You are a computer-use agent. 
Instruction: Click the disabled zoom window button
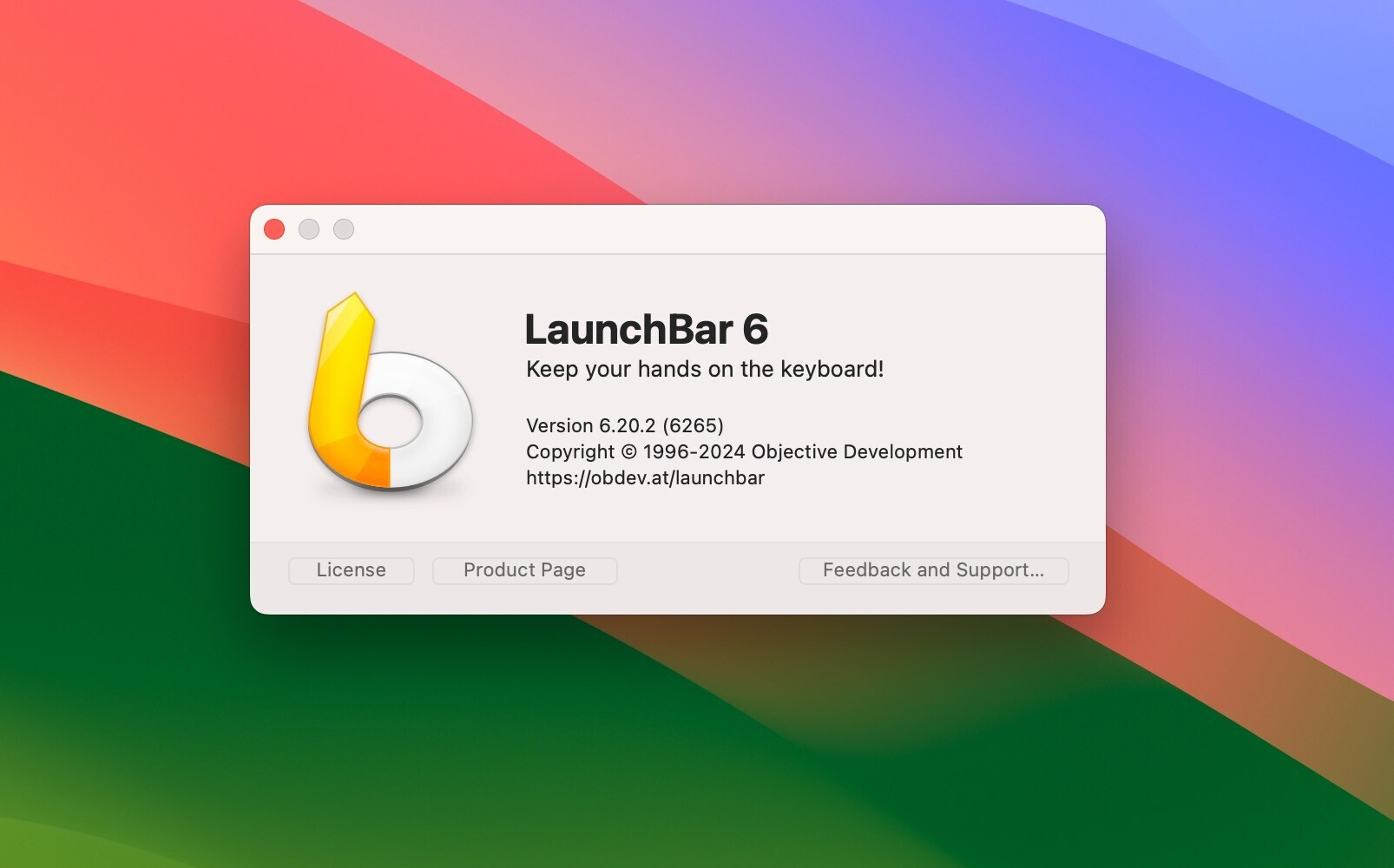pos(344,229)
